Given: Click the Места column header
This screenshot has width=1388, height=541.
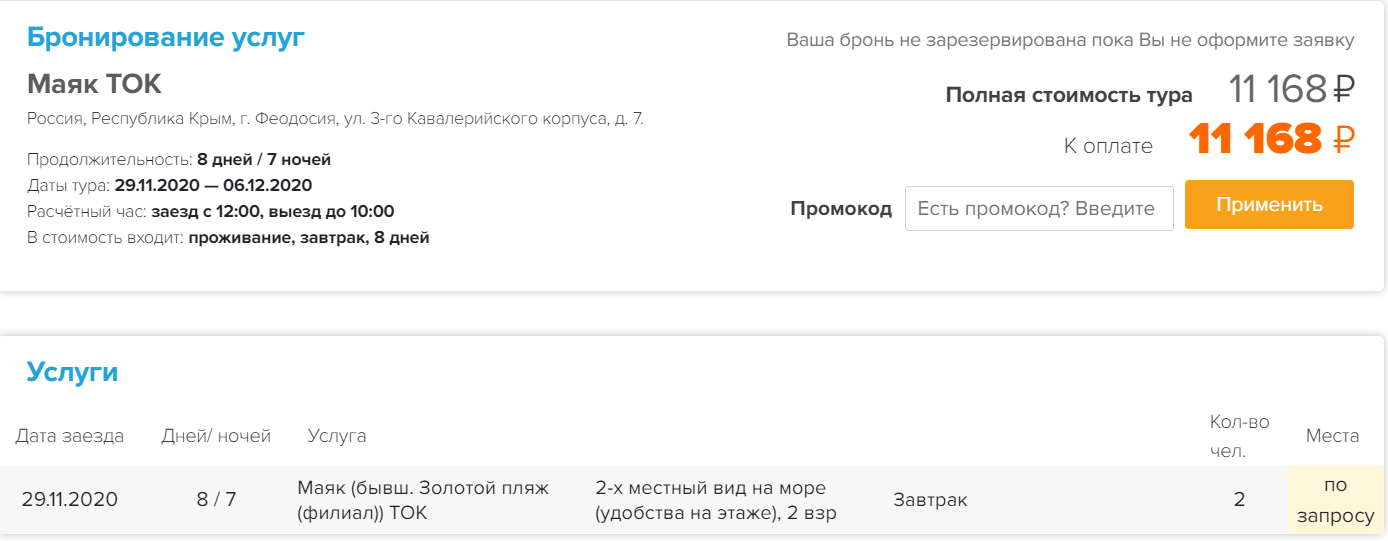Looking at the screenshot, I should [x=1333, y=436].
